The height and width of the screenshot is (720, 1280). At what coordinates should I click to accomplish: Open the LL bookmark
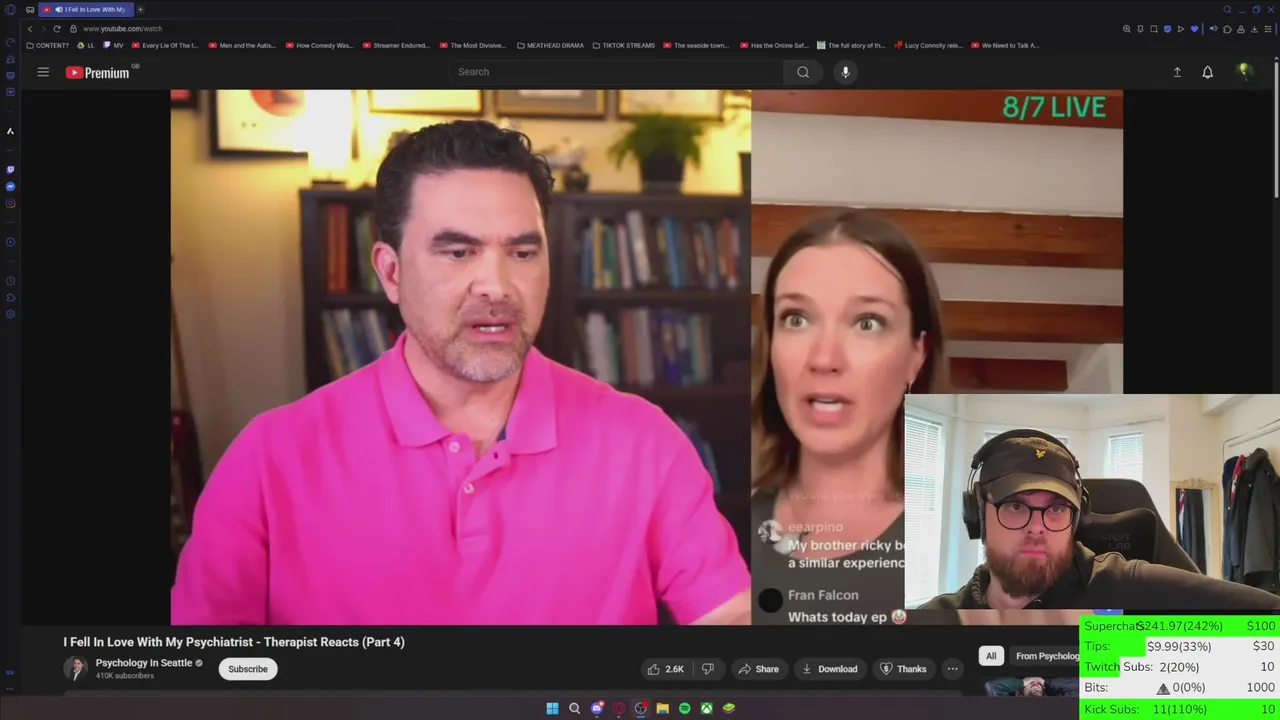point(86,45)
